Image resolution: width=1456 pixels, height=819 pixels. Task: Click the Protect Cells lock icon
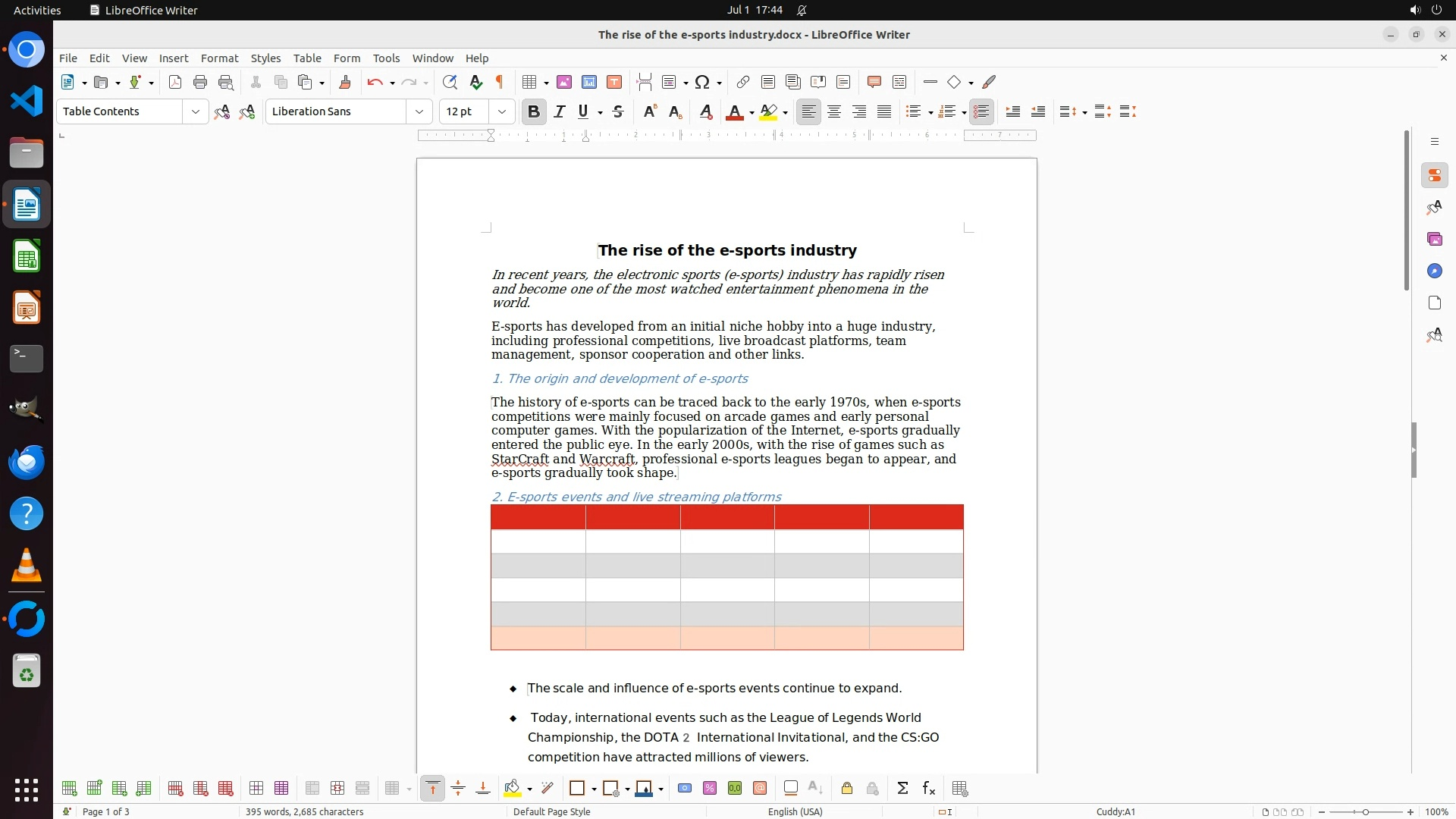coord(847,789)
